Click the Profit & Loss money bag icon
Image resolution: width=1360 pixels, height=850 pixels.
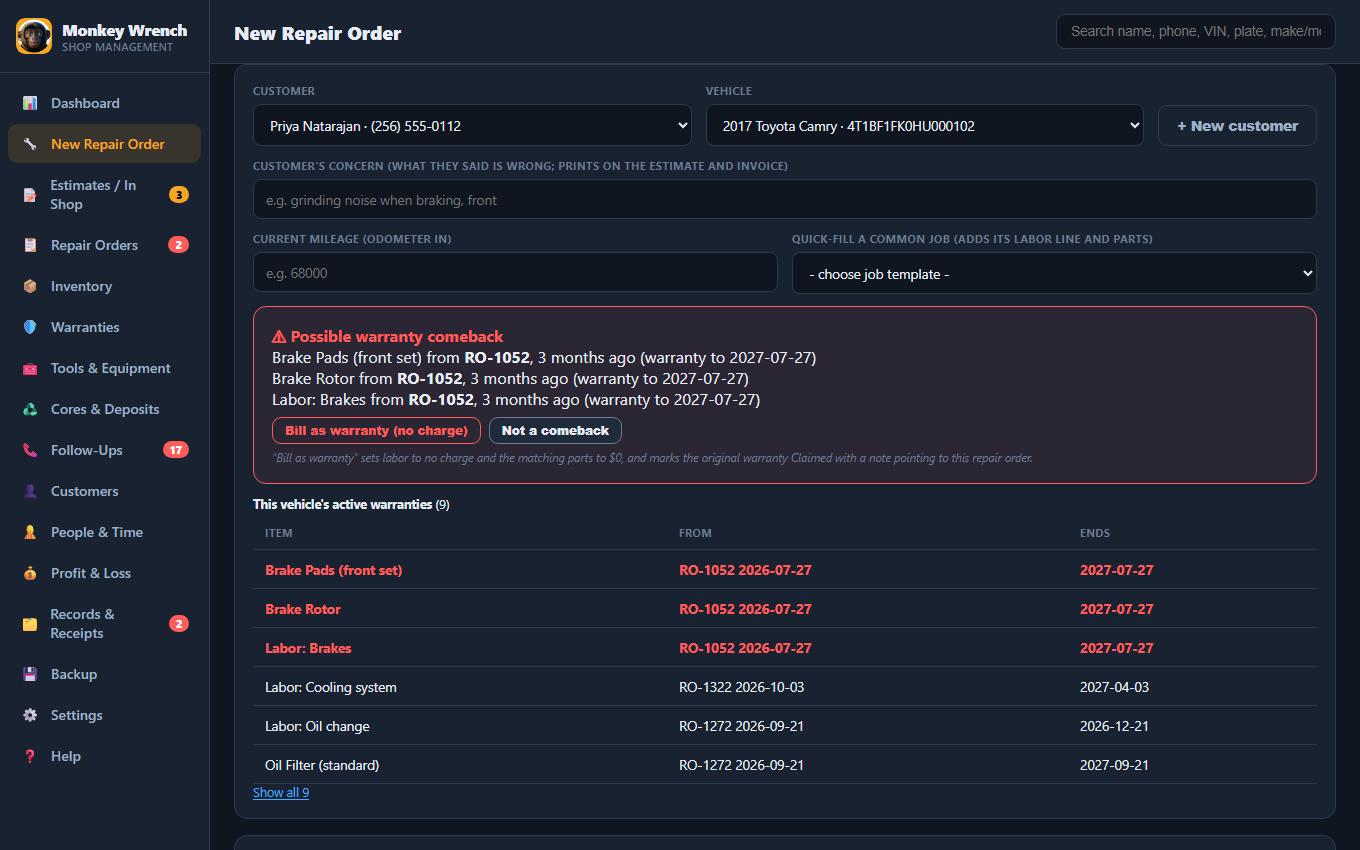point(30,573)
